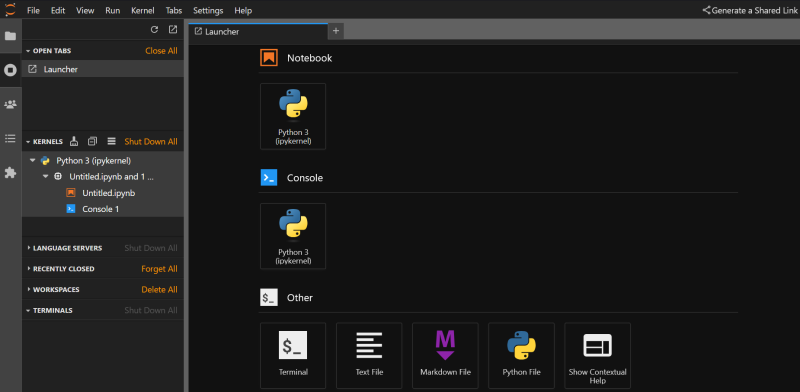This screenshot has width=800, height=392.
Task: Click Shut Down All for Kernels
Action: click(151, 141)
